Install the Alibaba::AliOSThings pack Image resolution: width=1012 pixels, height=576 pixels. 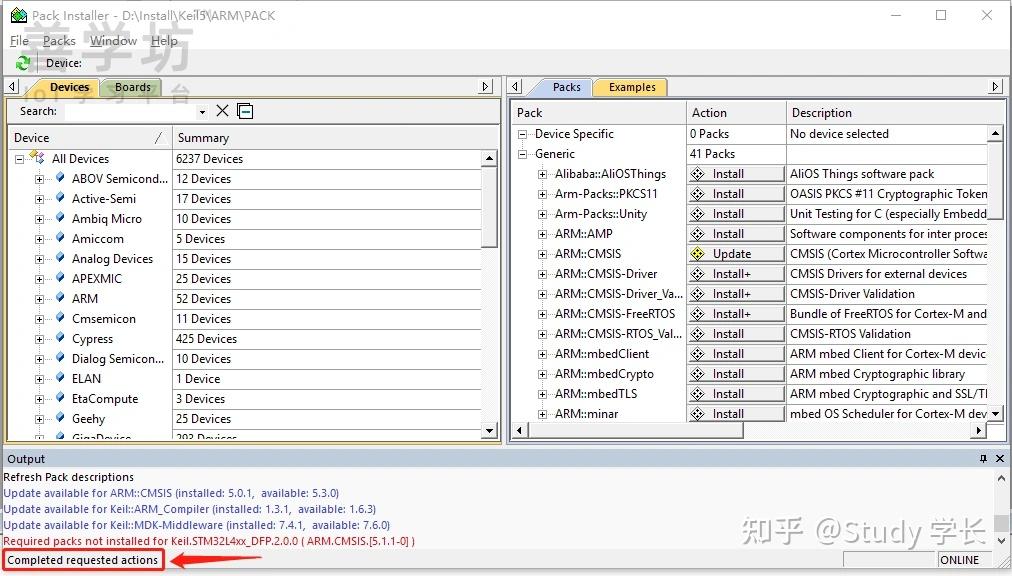735,172
